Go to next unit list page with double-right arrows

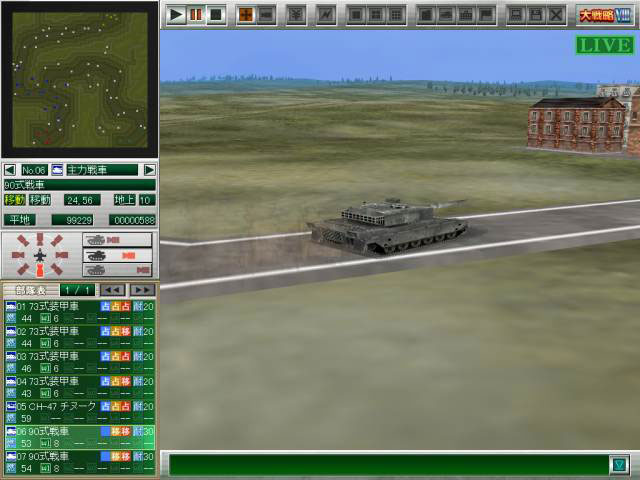(x=143, y=290)
